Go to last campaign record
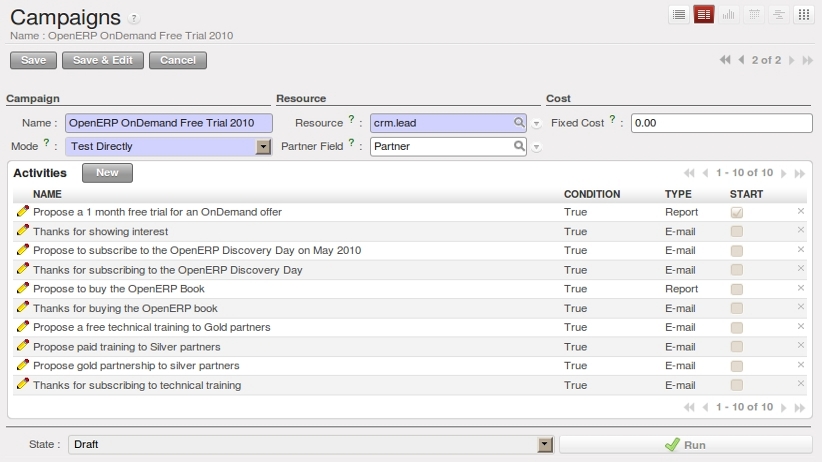Screen dimensions: 822x462 pos(808,60)
